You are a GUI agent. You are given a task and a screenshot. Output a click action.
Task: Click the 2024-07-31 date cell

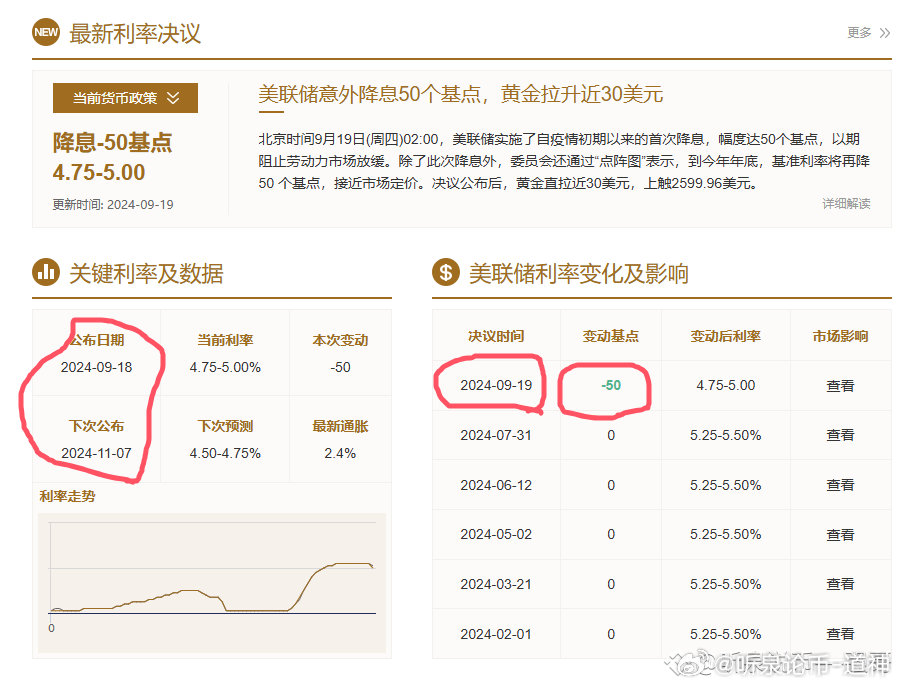click(x=496, y=435)
